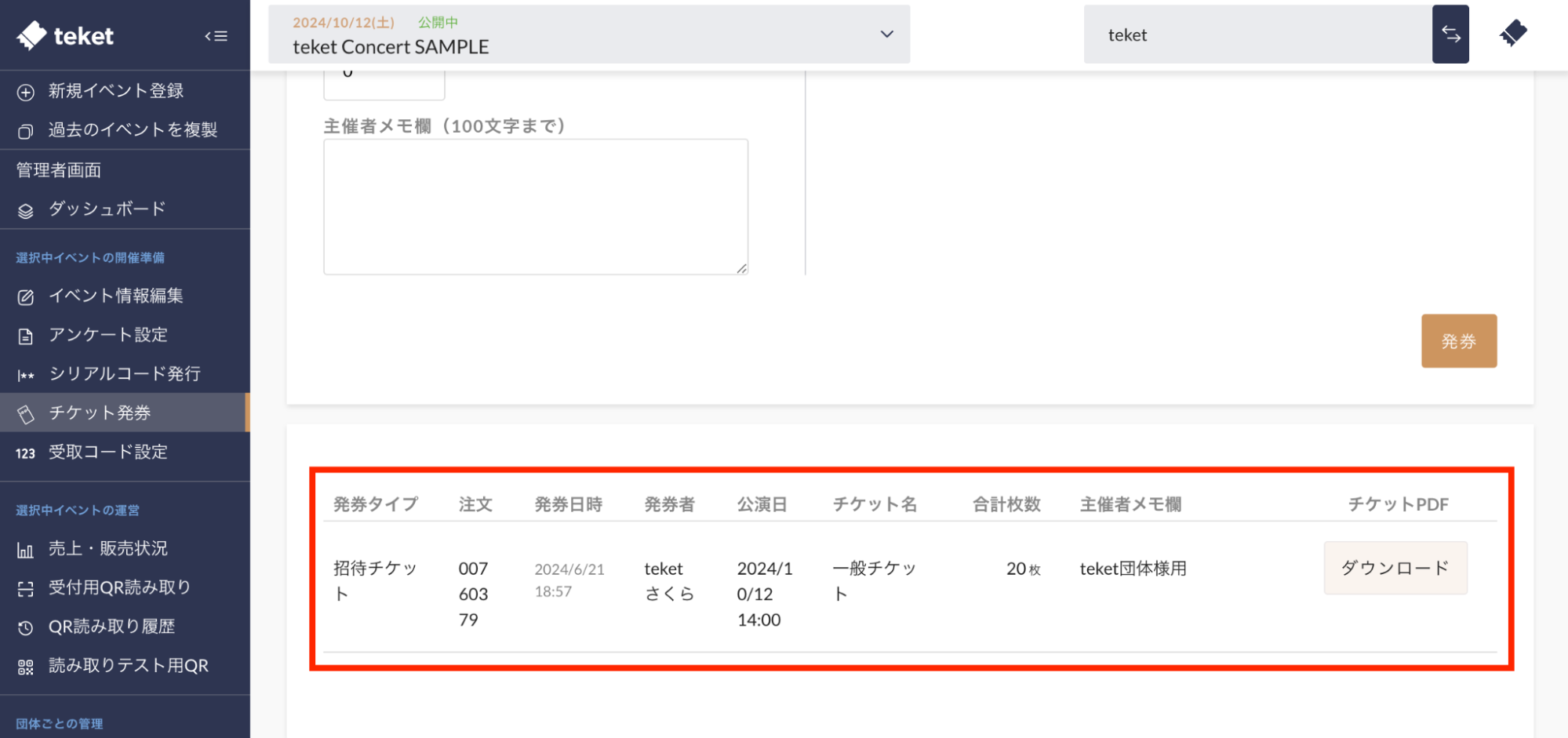Screen dimensions: 1568x738
Task: Open シリアルコード発行 page
Action: [125, 373]
